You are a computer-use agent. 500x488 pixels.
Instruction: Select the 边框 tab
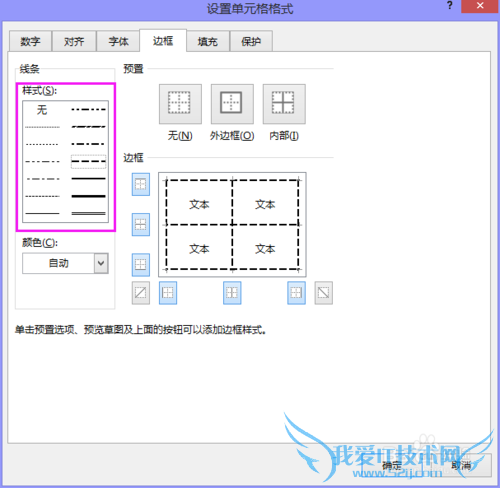[x=163, y=41]
